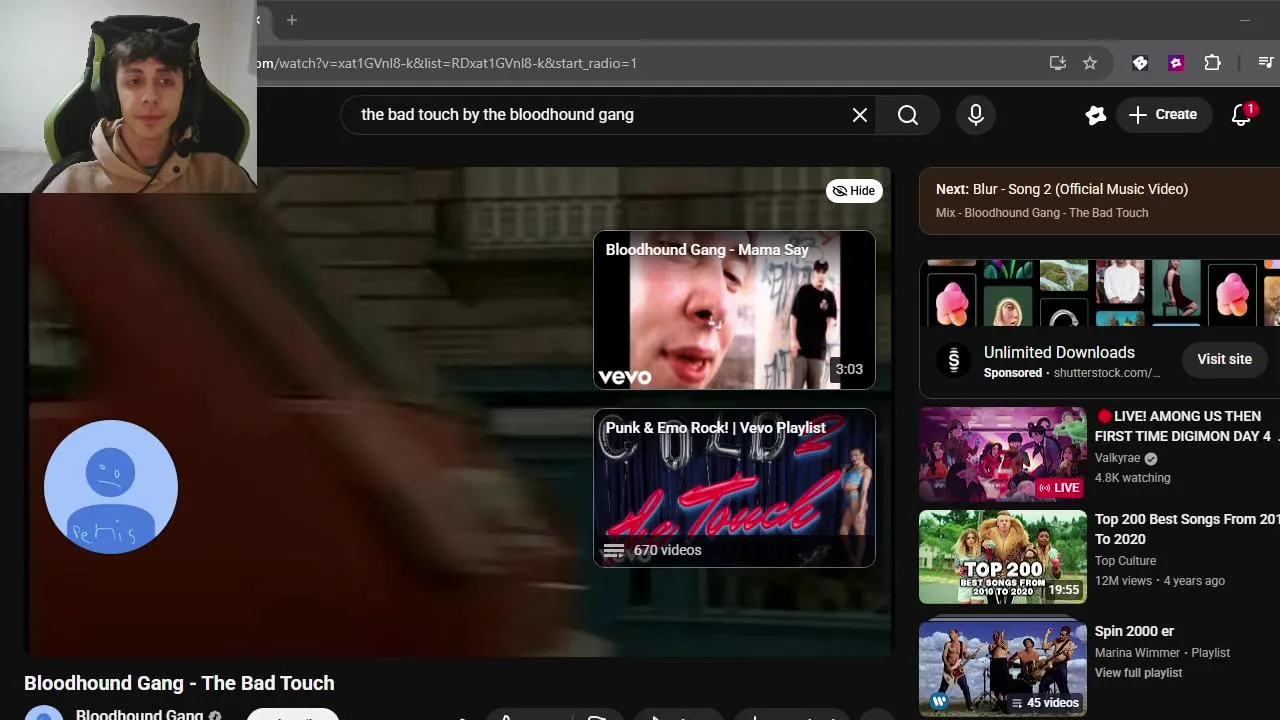Open the Unlimited Downloads sponsored ad title
Viewport: 1280px width, 720px height.
(1059, 352)
